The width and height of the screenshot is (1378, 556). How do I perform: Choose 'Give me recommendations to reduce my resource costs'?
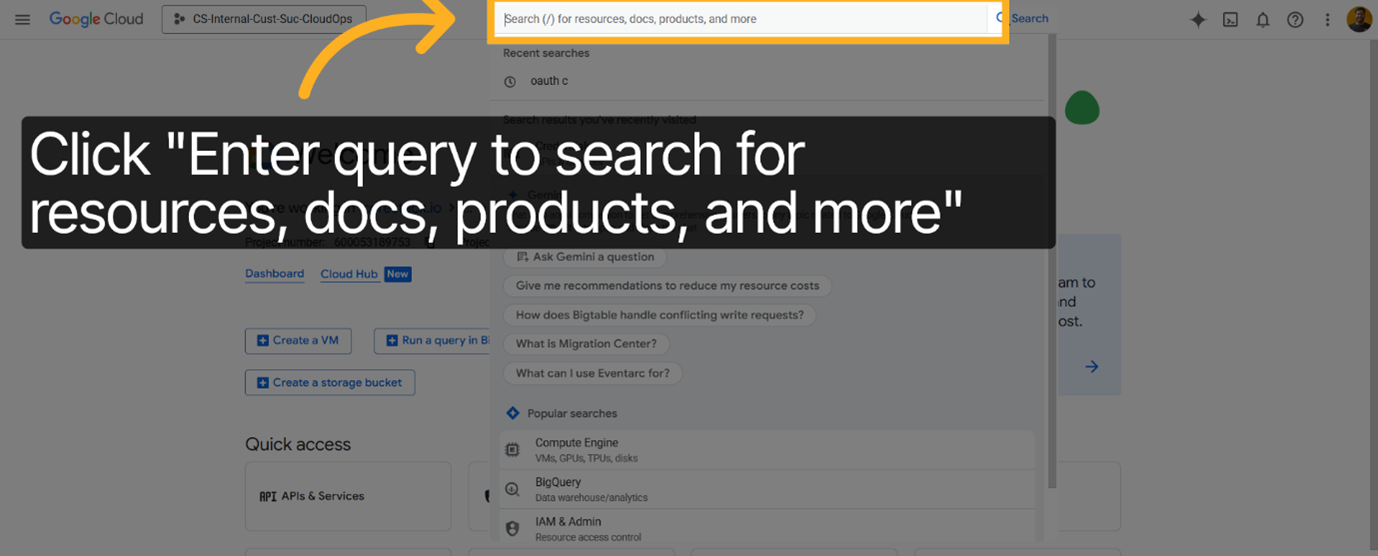click(x=667, y=286)
